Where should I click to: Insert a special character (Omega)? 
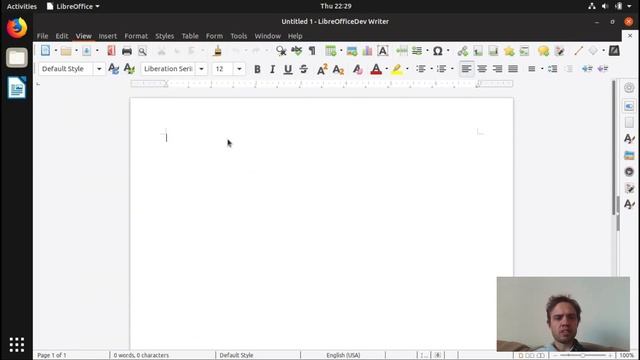point(438,51)
